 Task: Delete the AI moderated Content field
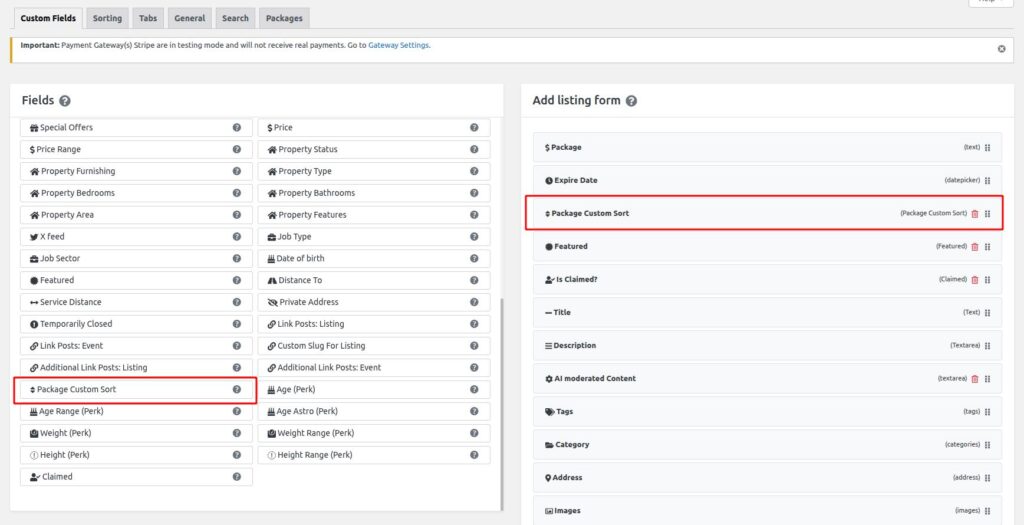click(x=975, y=379)
